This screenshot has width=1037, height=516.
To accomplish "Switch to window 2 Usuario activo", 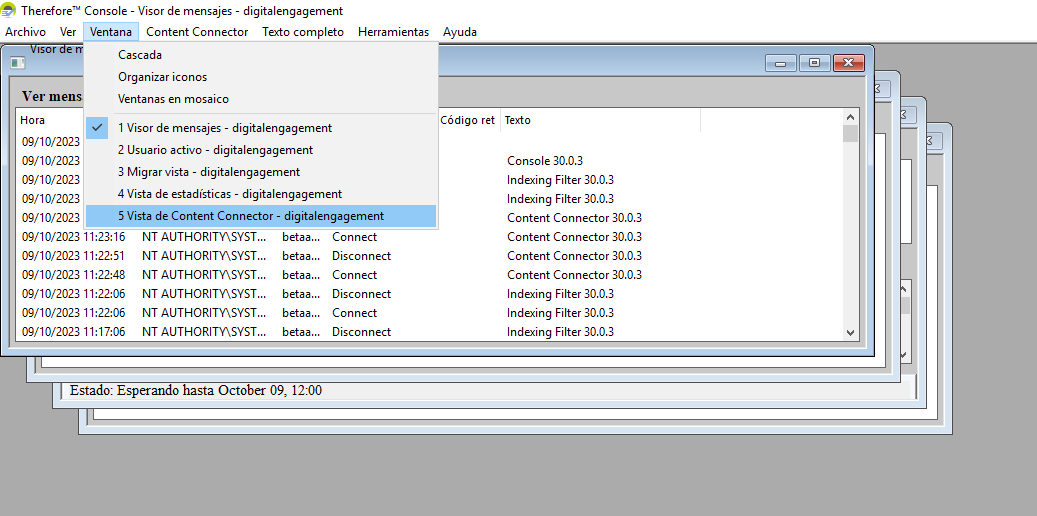I will [x=261, y=150].
